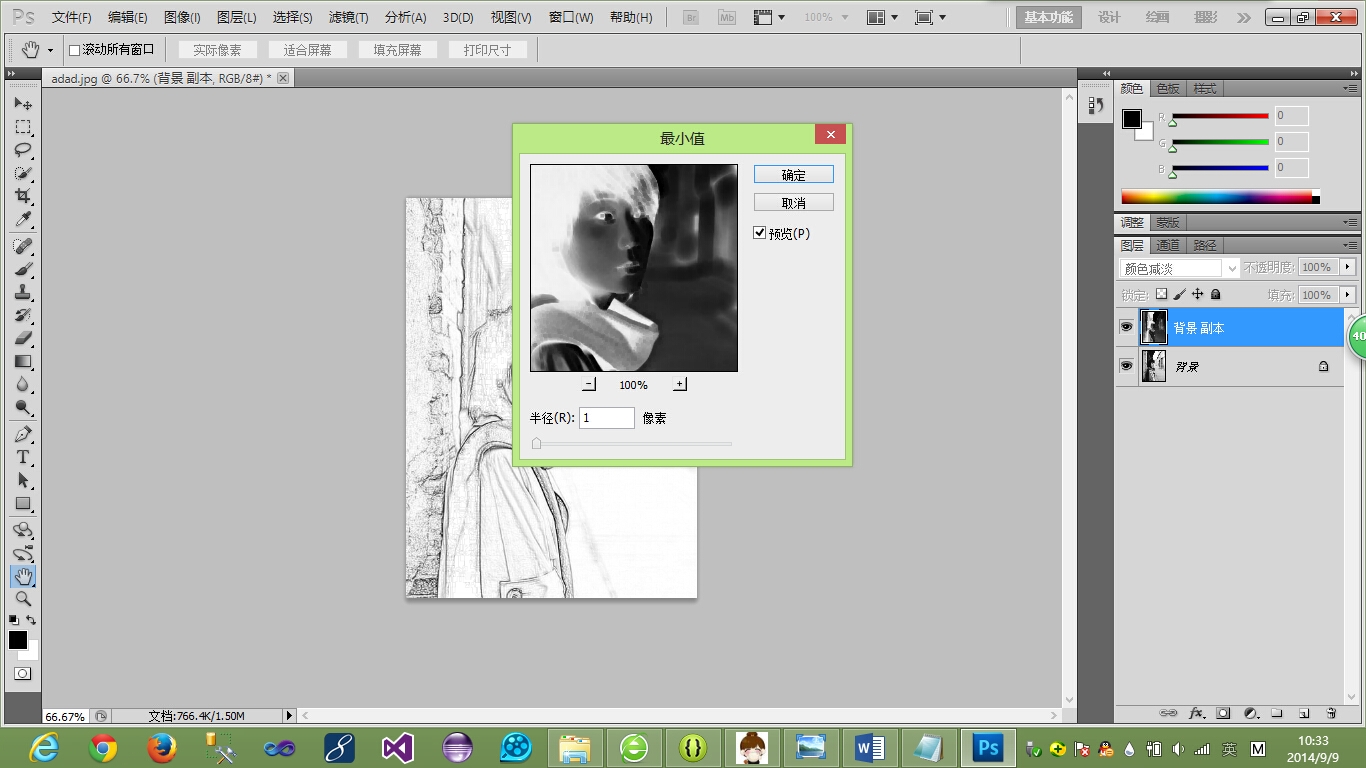This screenshot has height=768, width=1366.
Task: Select the Move tool
Action: [23, 104]
